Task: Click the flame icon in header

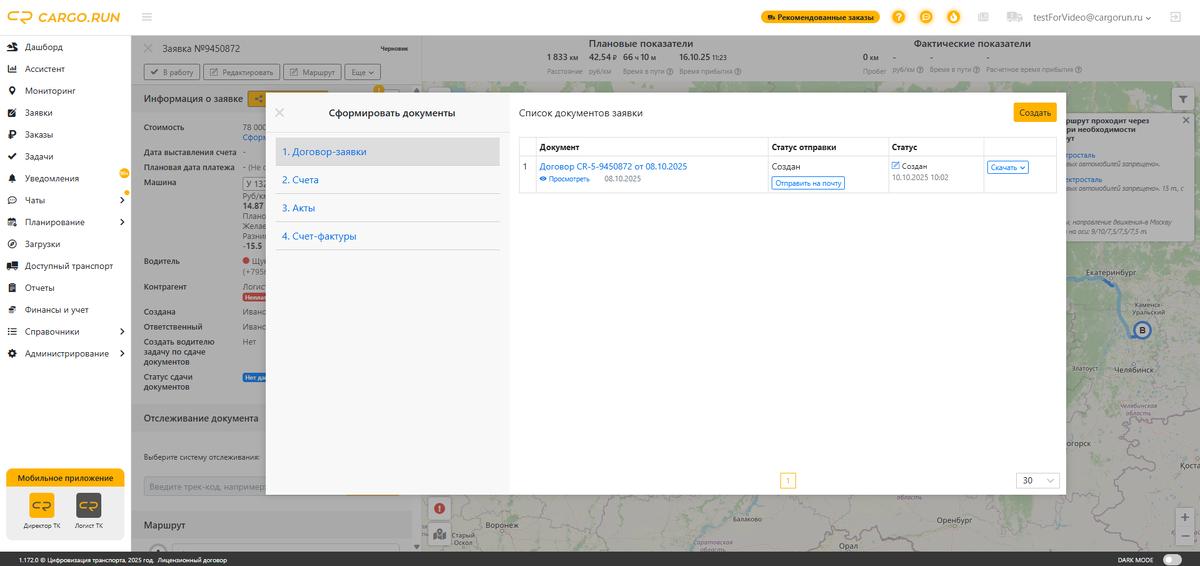Action: pos(953,17)
